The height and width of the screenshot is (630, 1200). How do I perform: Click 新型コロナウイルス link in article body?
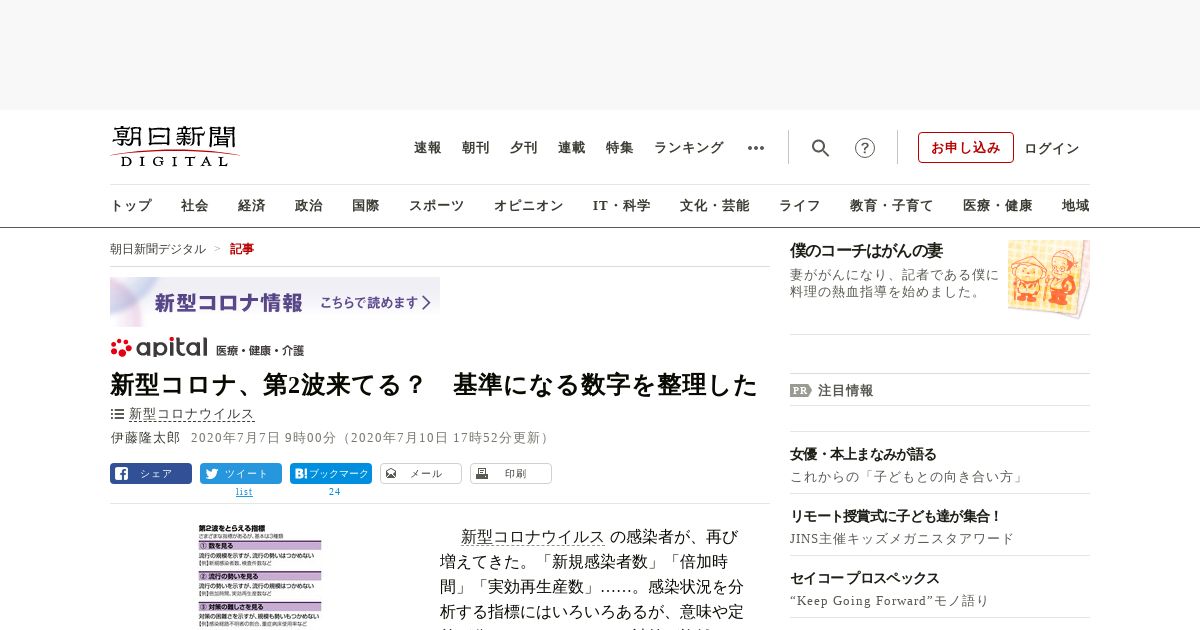(x=533, y=537)
